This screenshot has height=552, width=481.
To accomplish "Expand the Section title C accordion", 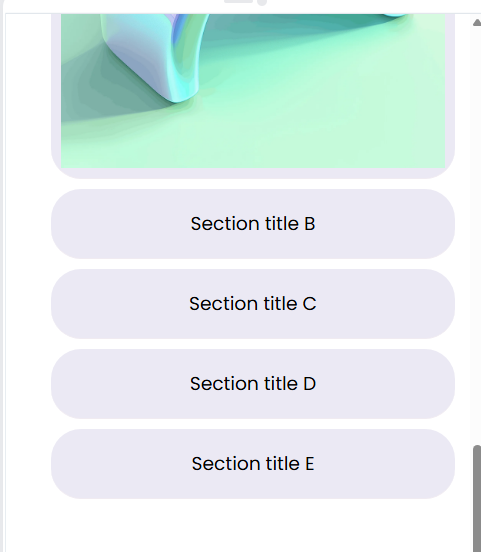I will [x=253, y=304].
